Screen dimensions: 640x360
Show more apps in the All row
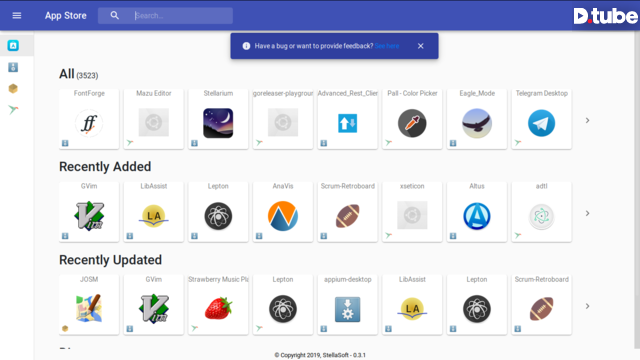tap(587, 120)
